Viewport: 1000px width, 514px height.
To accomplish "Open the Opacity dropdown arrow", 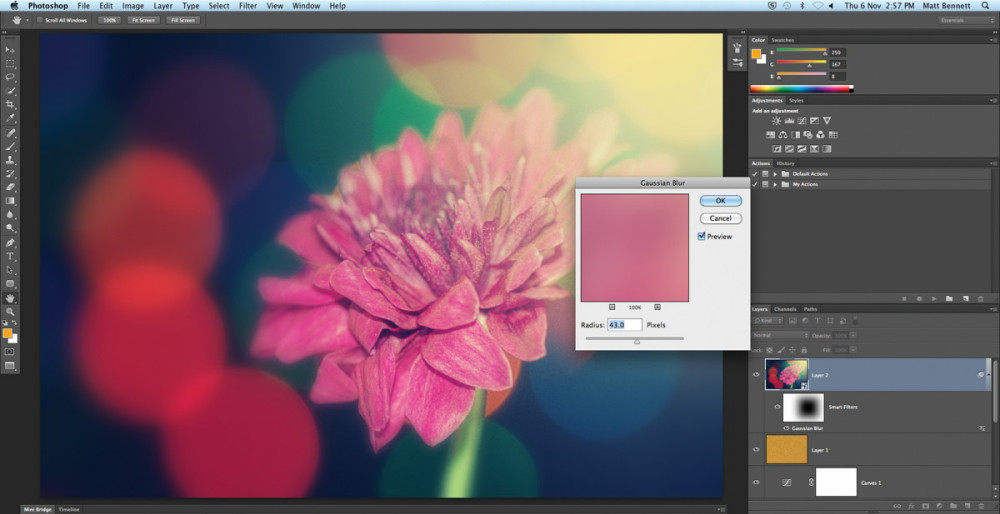I will click(x=853, y=335).
